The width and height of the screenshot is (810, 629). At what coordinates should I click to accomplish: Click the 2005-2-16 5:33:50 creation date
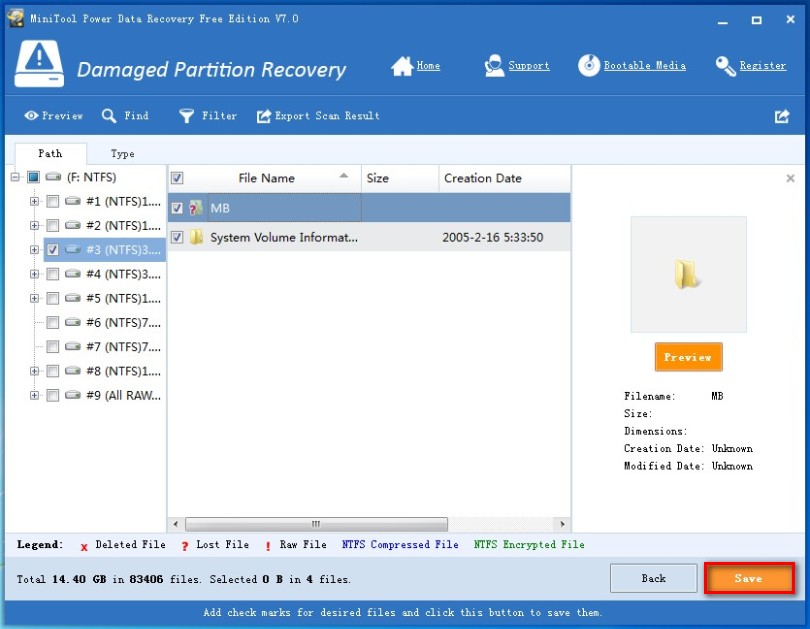tap(492, 237)
